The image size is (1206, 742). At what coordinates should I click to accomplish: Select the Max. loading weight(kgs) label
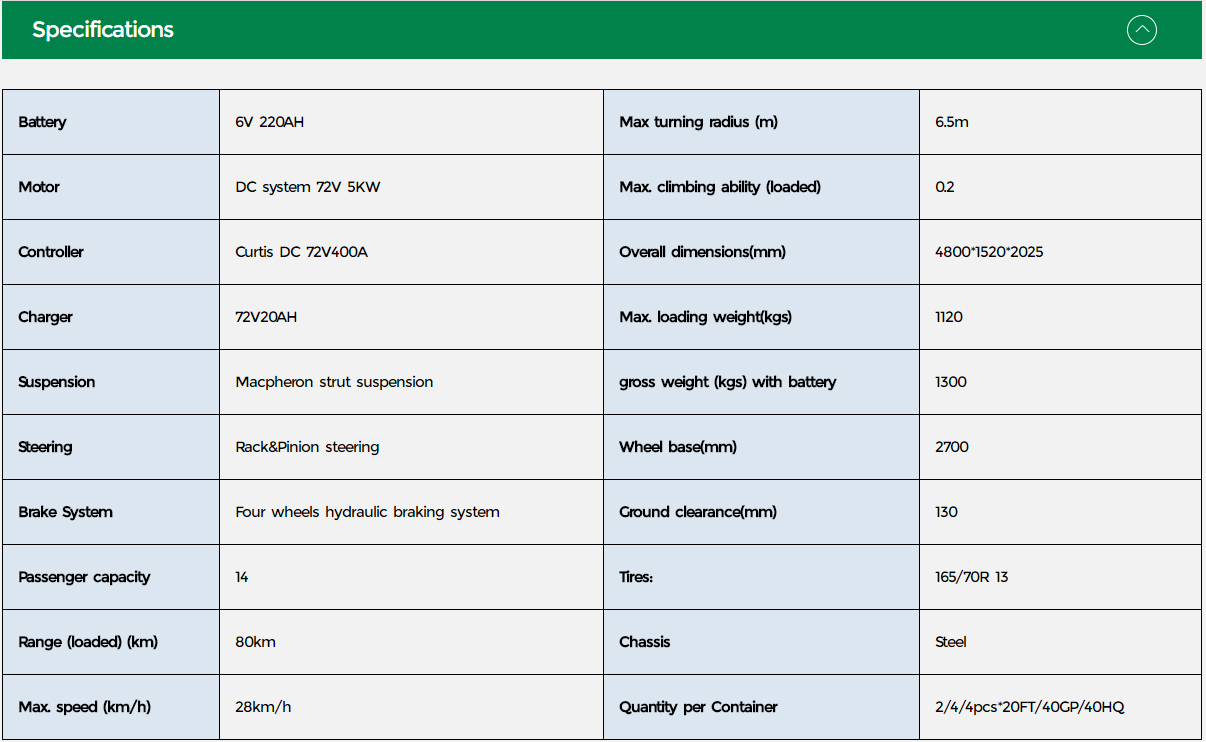(705, 317)
